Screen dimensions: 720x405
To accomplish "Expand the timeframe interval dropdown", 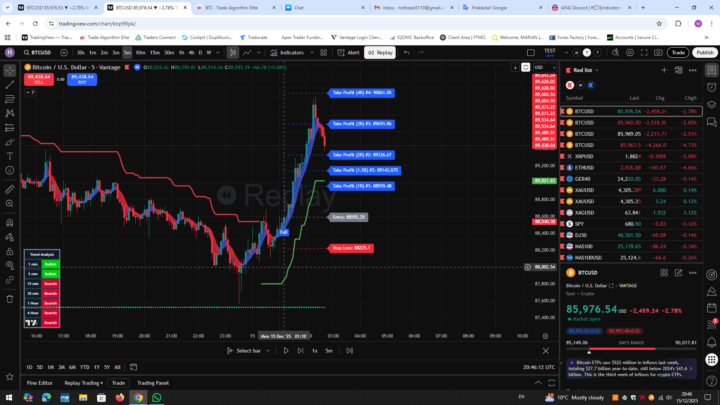I will coord(218,53).
